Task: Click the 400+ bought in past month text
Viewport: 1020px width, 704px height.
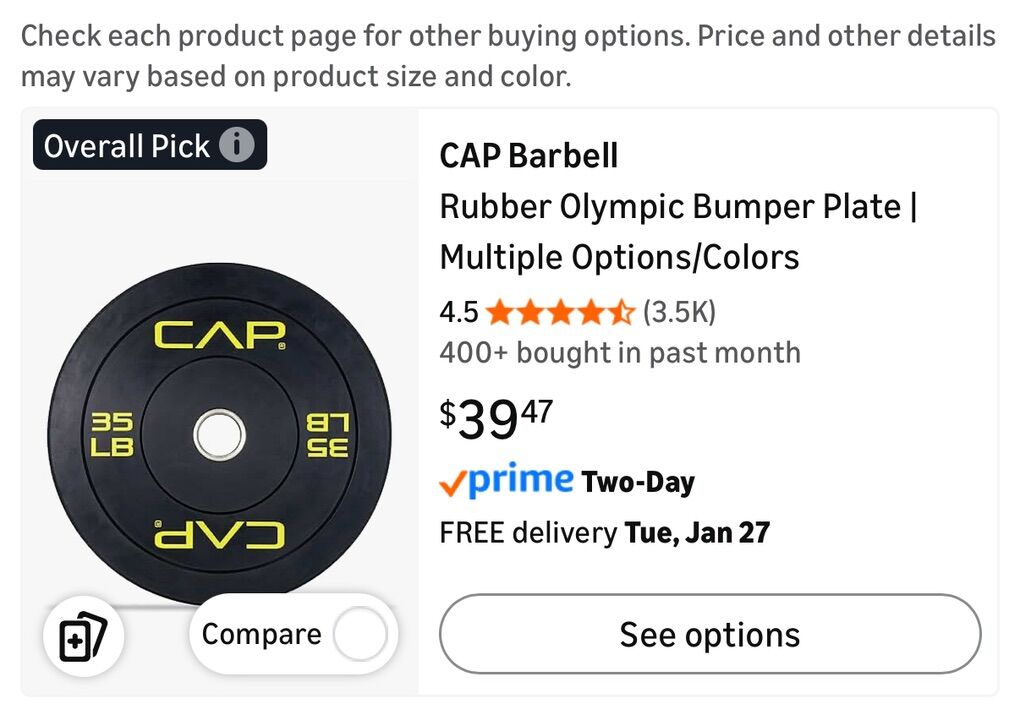Action: pyautogui.click(x=620, y=353)
